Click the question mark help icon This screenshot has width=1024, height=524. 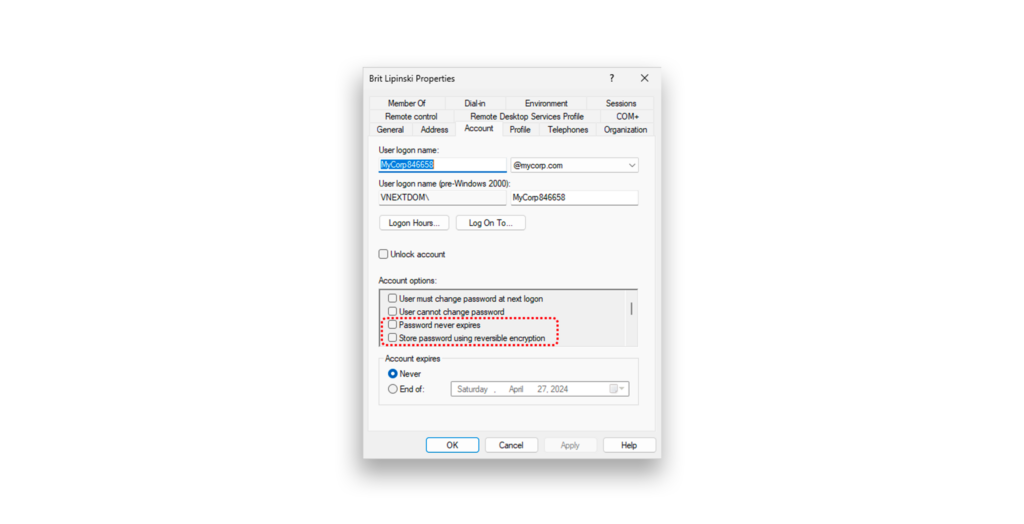coord(611,78)
